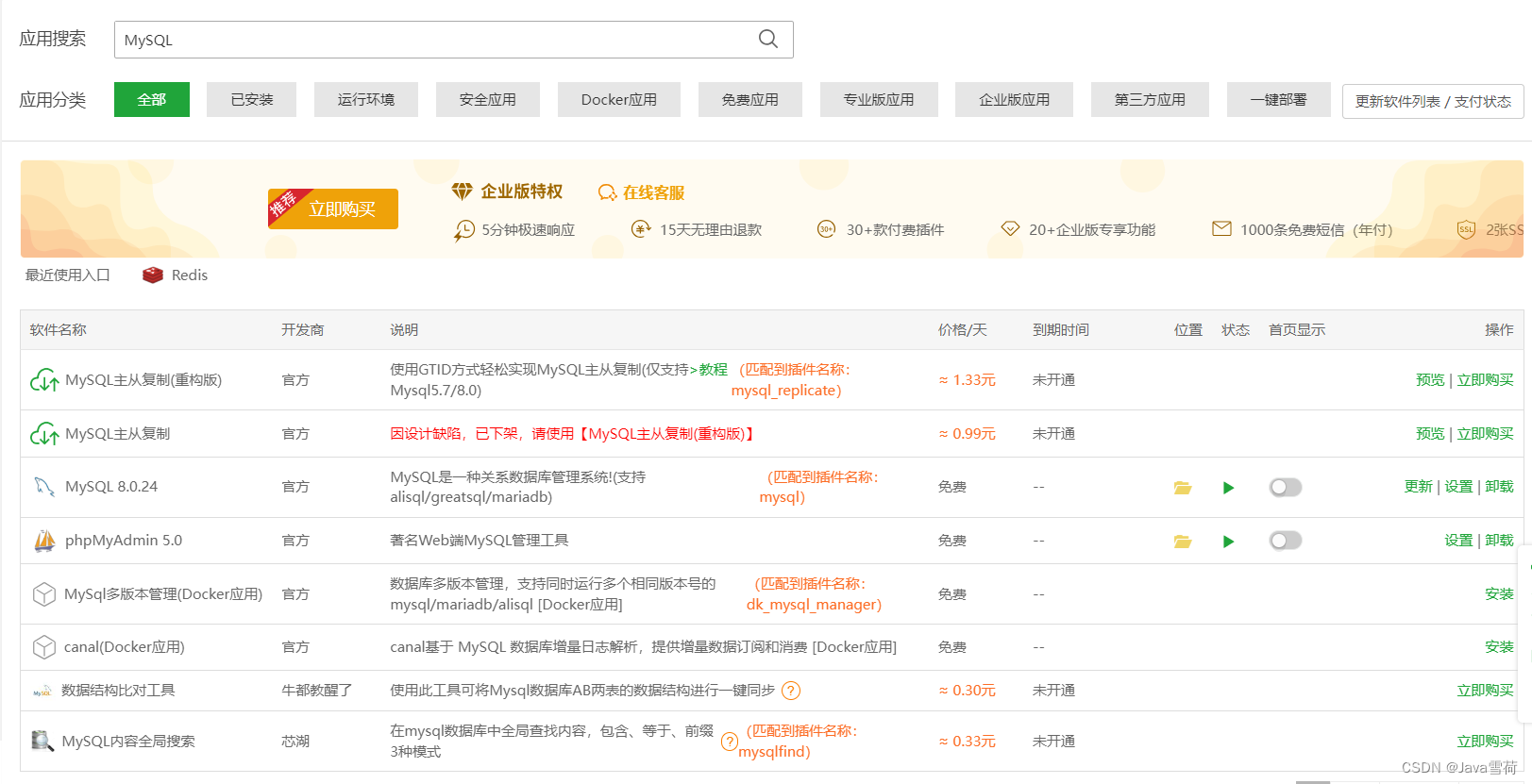
Task: Click the search magnifier icon
Action: (768, 39)
